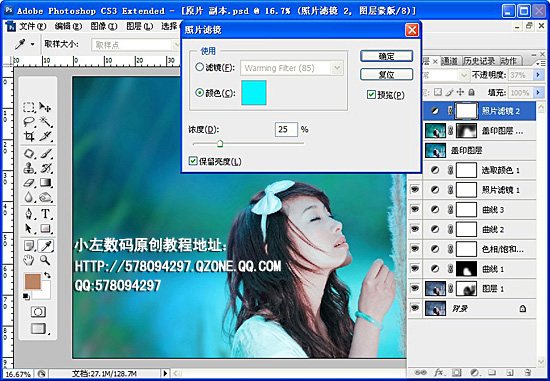Open the 填充 slider arrow
This screenshot has height=381, width=550.
tap(538, 92)
